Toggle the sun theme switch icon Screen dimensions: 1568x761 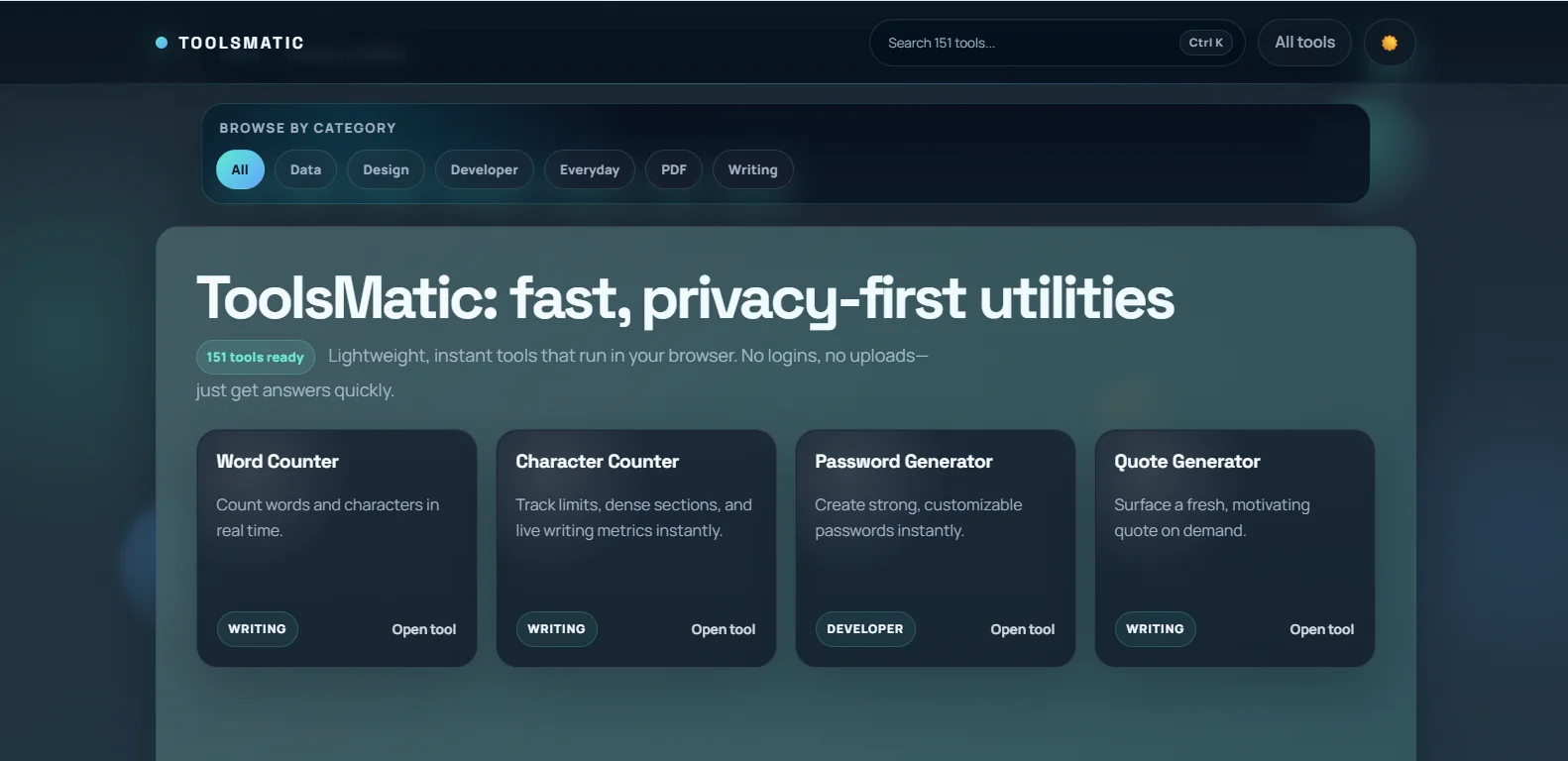coord(1390,43)
